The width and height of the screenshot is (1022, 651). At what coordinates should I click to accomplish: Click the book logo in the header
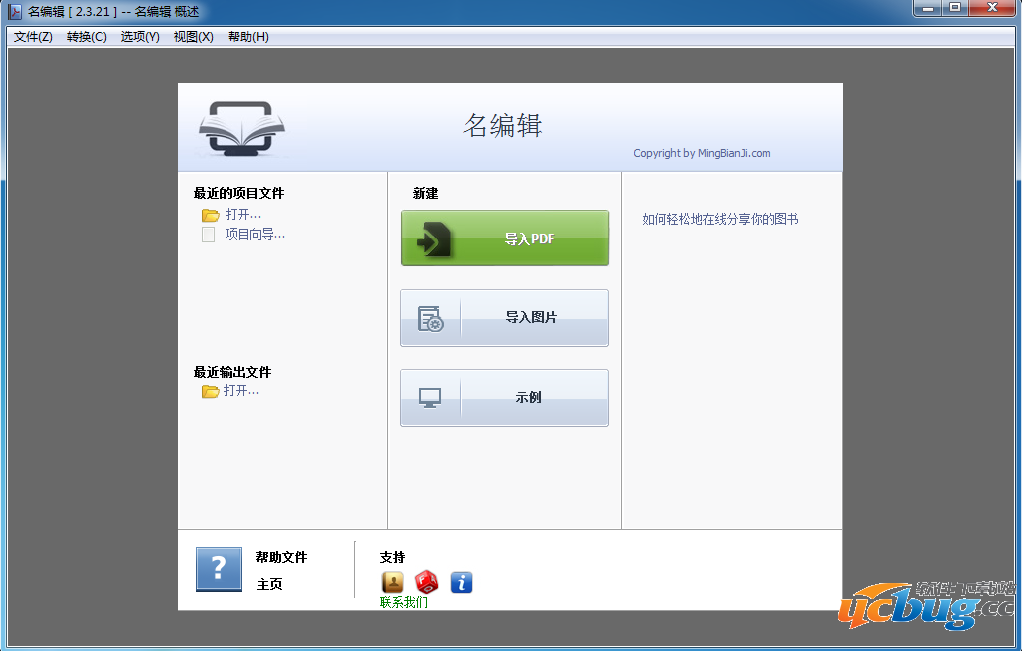tap(242, 128)
